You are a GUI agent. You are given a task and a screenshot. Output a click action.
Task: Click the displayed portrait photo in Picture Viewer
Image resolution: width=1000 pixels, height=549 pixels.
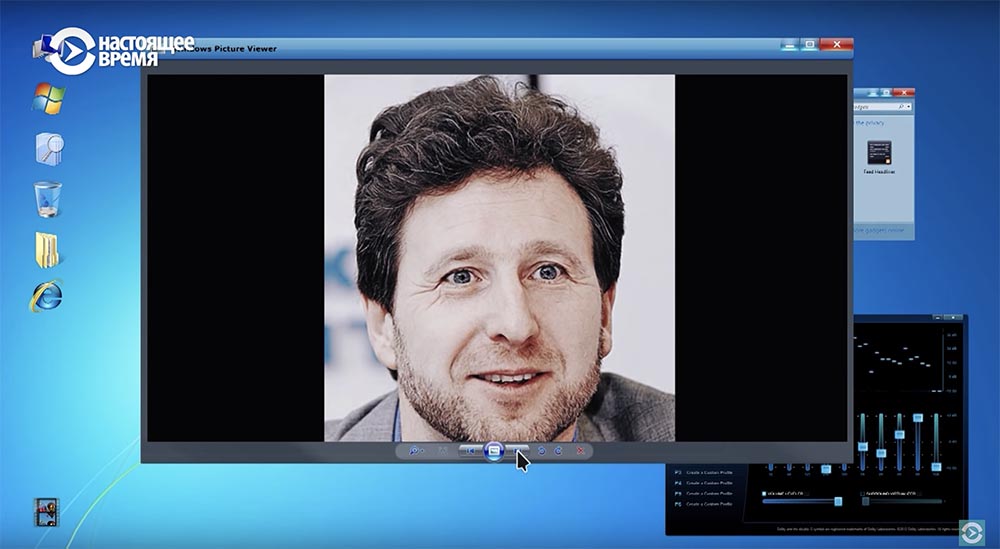pos(499,258)
